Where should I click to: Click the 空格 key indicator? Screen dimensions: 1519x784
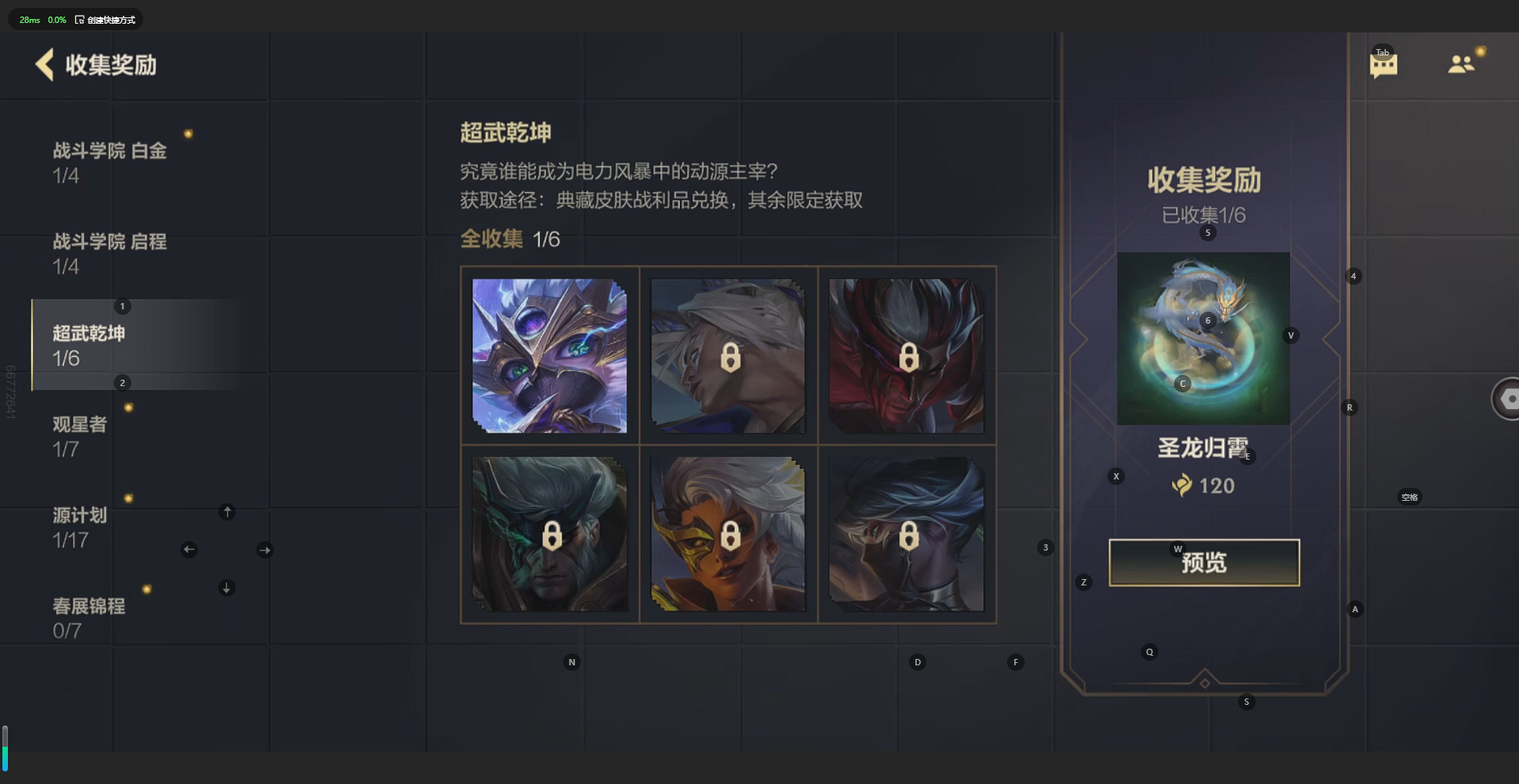(1410, 498)
